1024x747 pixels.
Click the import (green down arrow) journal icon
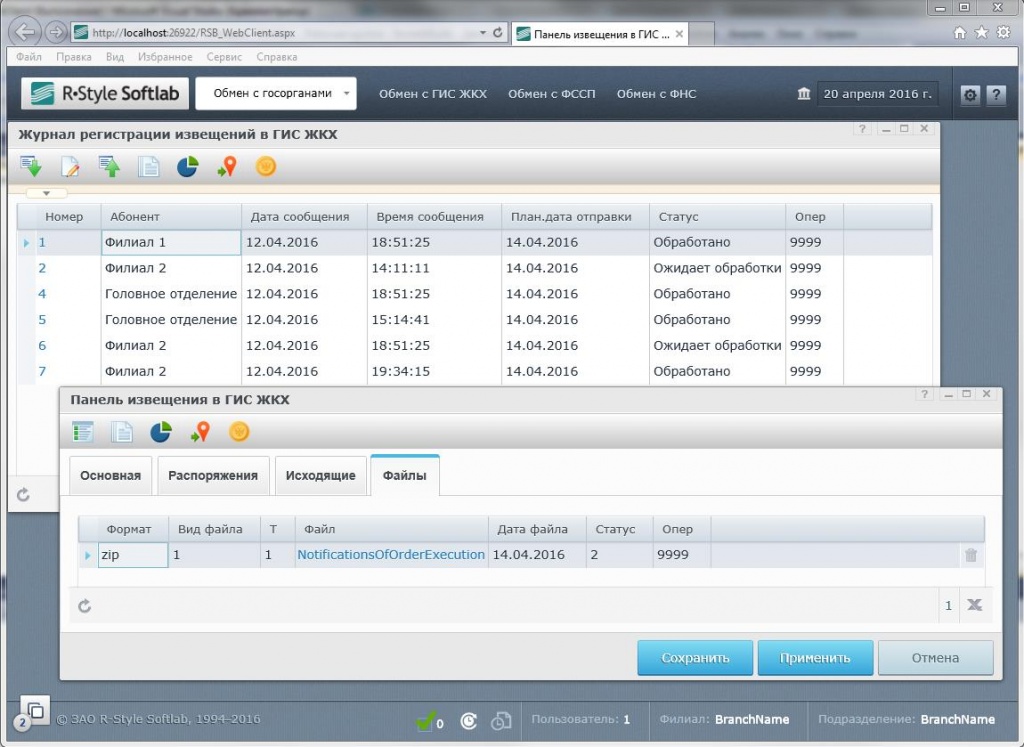click(x=31, y=167)
